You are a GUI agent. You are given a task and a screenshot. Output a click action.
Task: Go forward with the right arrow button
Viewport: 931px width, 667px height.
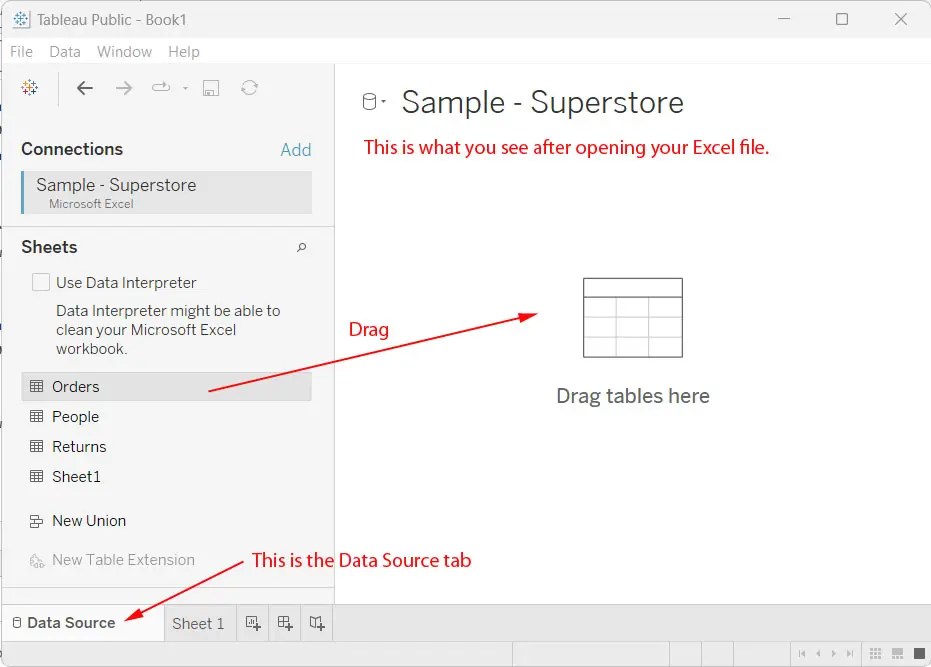click(x=124, y=88)
